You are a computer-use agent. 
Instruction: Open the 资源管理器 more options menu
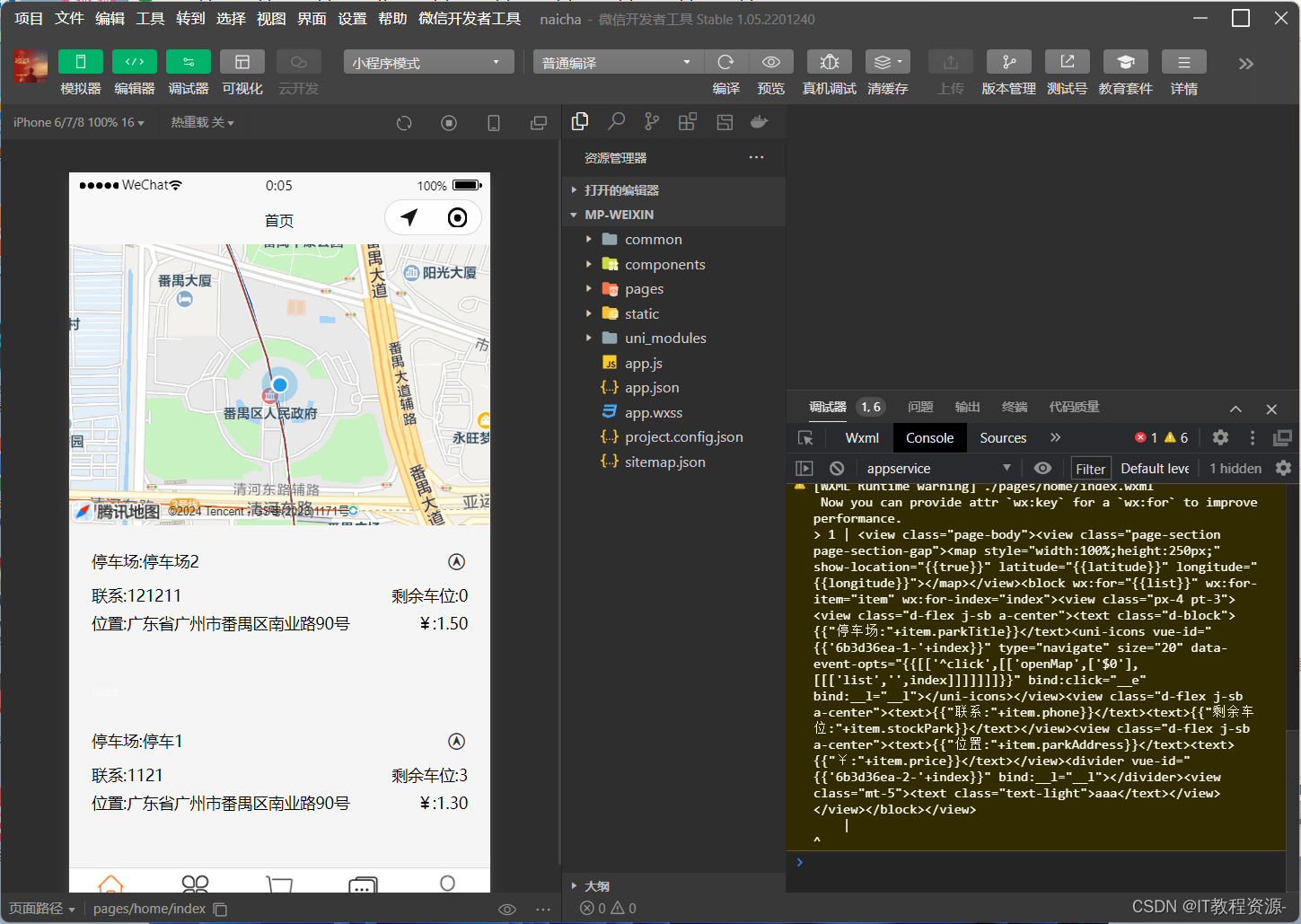(x=757, y=157)
